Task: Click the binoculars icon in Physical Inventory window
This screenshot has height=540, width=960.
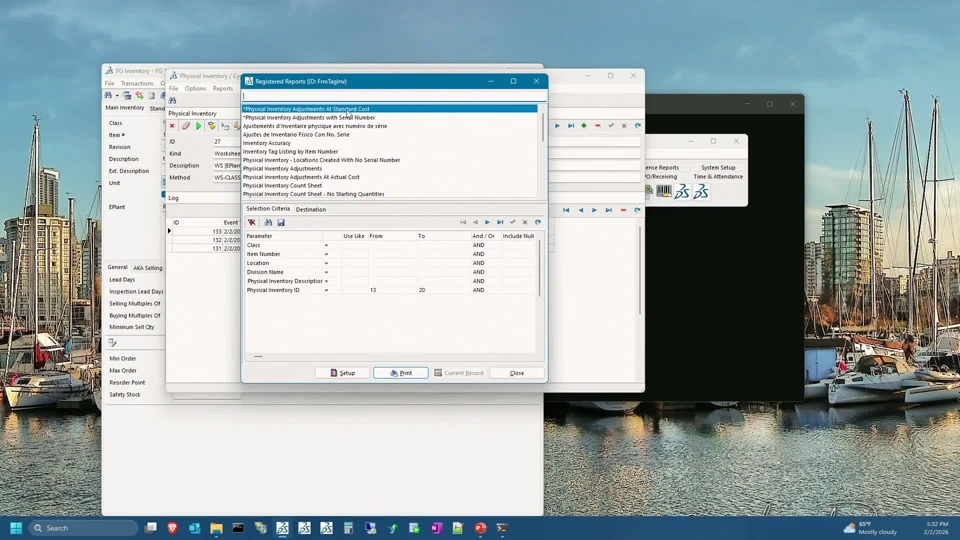Action: click(x=173, y=100)
